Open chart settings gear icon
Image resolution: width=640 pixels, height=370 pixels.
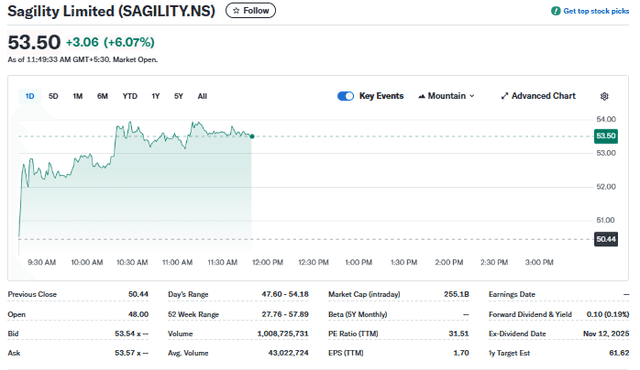[604, 96]
